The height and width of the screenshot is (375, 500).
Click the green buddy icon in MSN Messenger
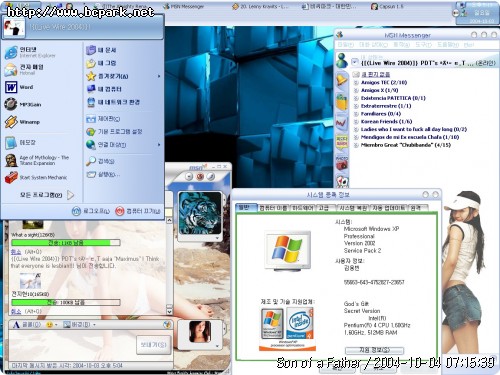coord(342,61)
